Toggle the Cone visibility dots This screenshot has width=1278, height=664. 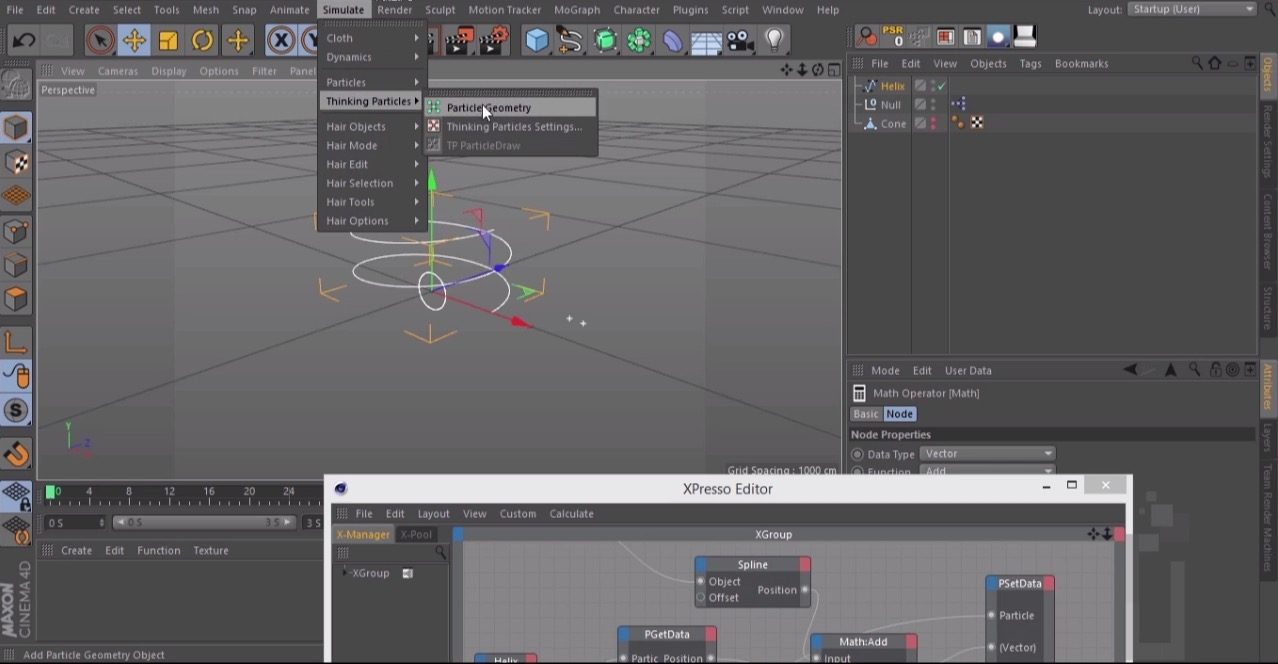[x=933, y=123]
